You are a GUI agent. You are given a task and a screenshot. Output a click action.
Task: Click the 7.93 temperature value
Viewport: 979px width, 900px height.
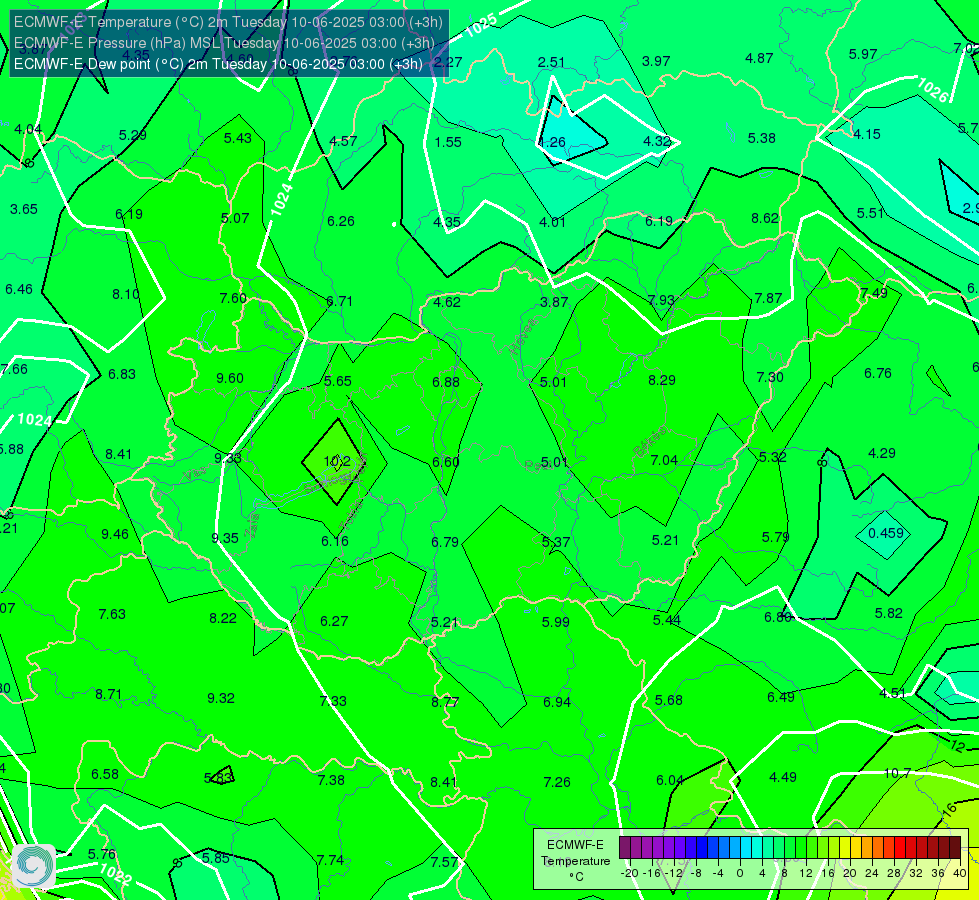tap(661, 300)
